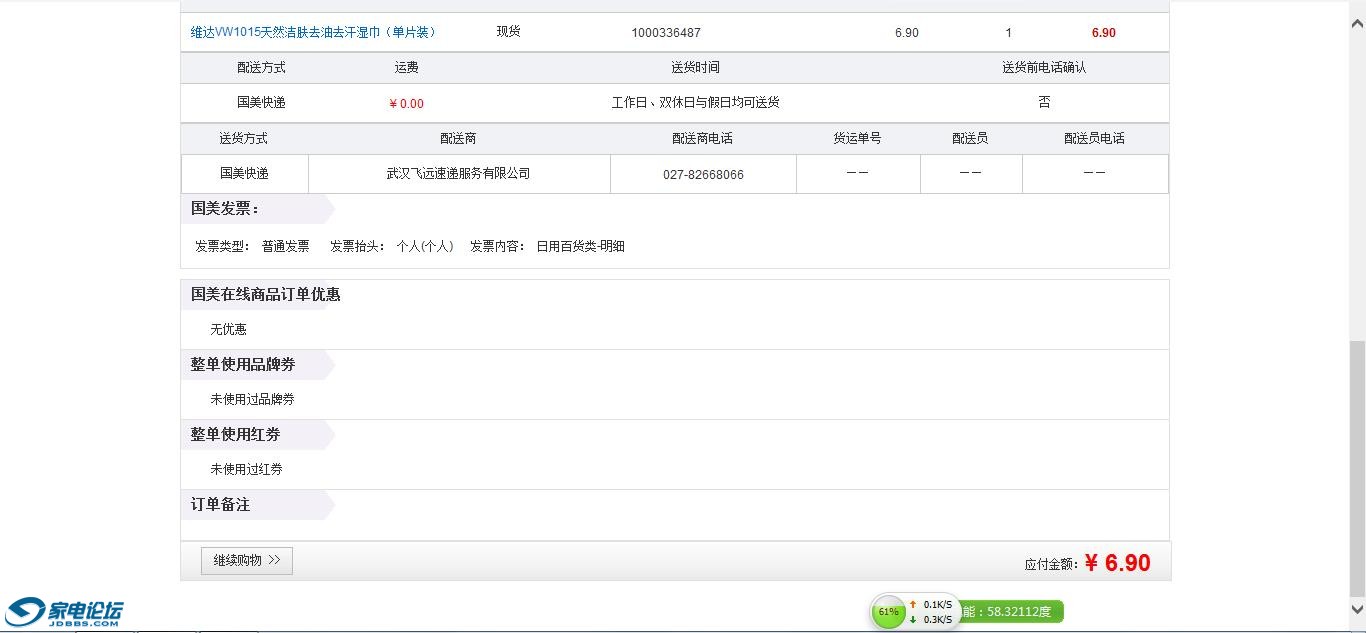Click the 日用百货类-明细 invoice content value
This screenshot has width=1366, height=633.
click(x=580, y=246)
